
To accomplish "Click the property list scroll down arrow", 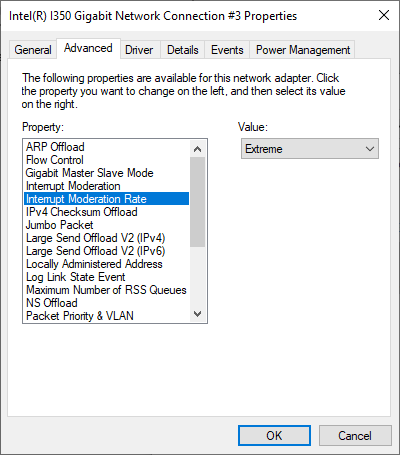I will tap(197, 314).
